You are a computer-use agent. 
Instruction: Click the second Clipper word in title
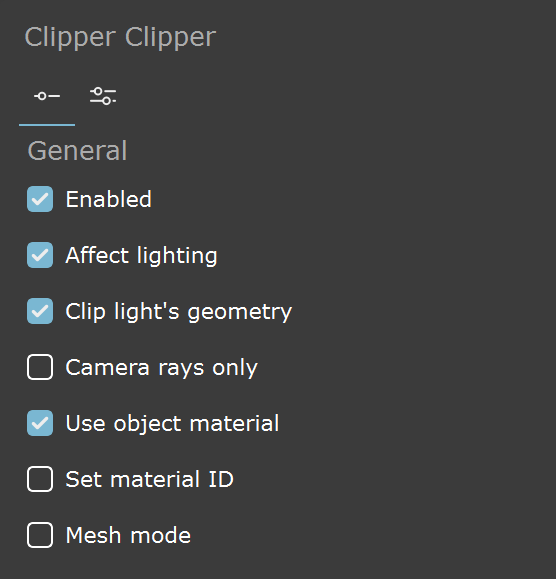[x=171, y=38]
